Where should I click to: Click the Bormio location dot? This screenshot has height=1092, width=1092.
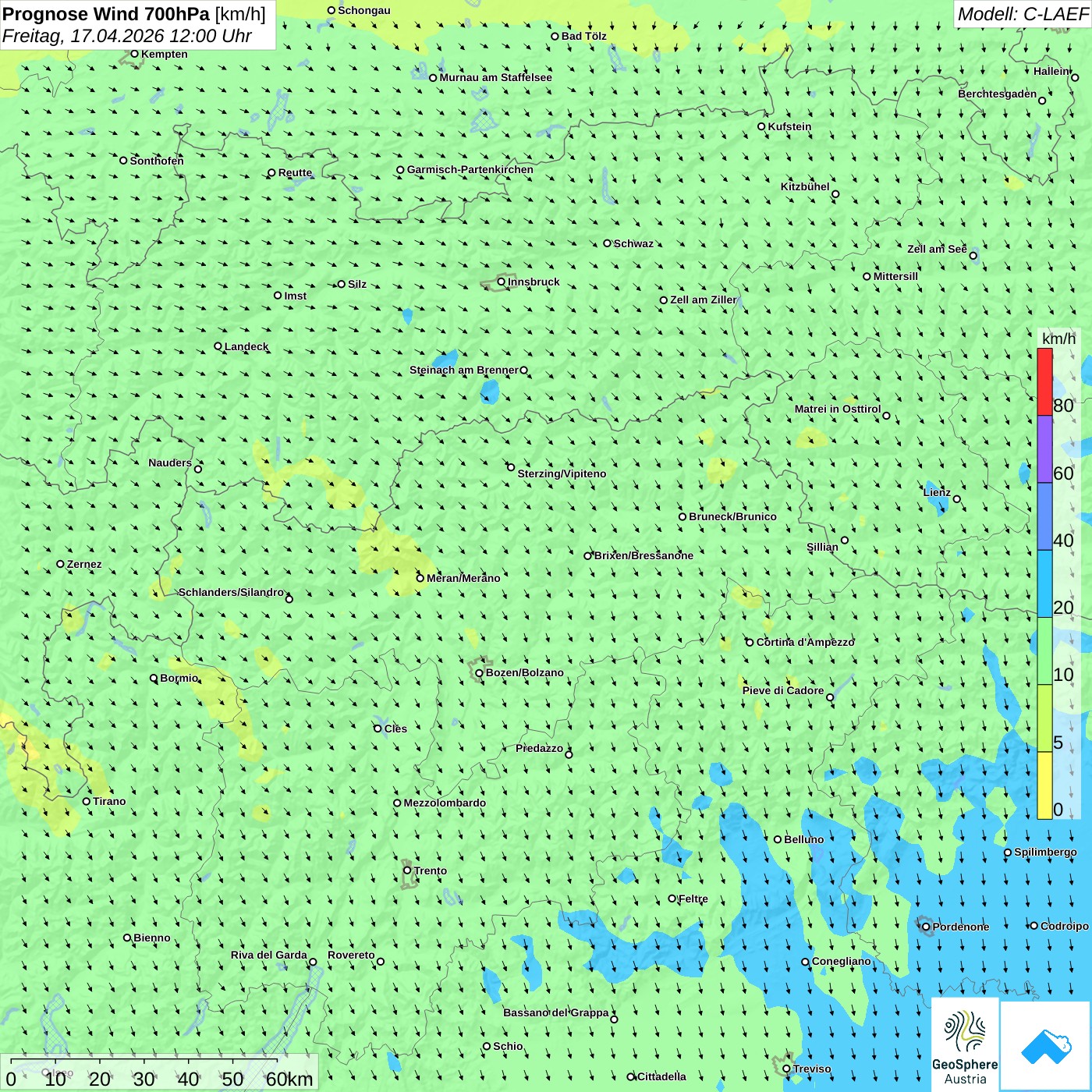(154, 678)
